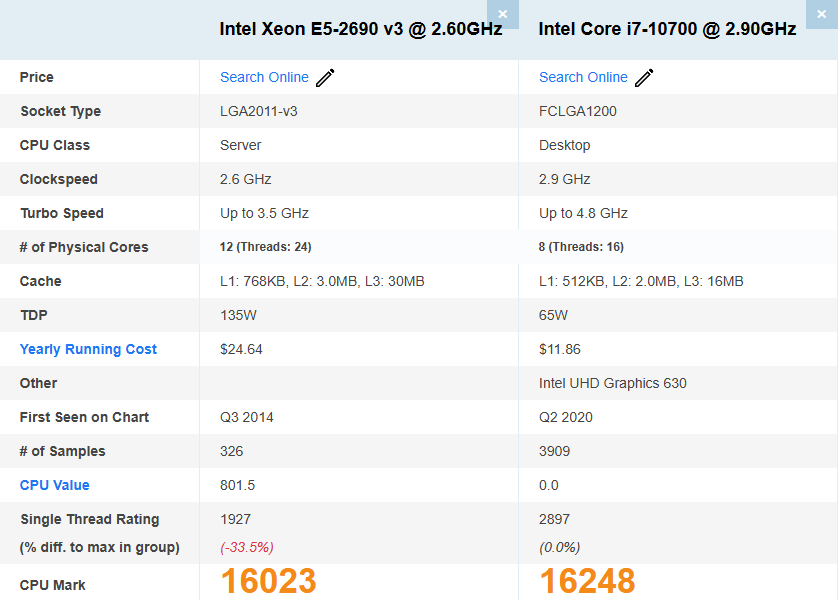Open the Yearly Running Cost link

click(x=88, y=349)
